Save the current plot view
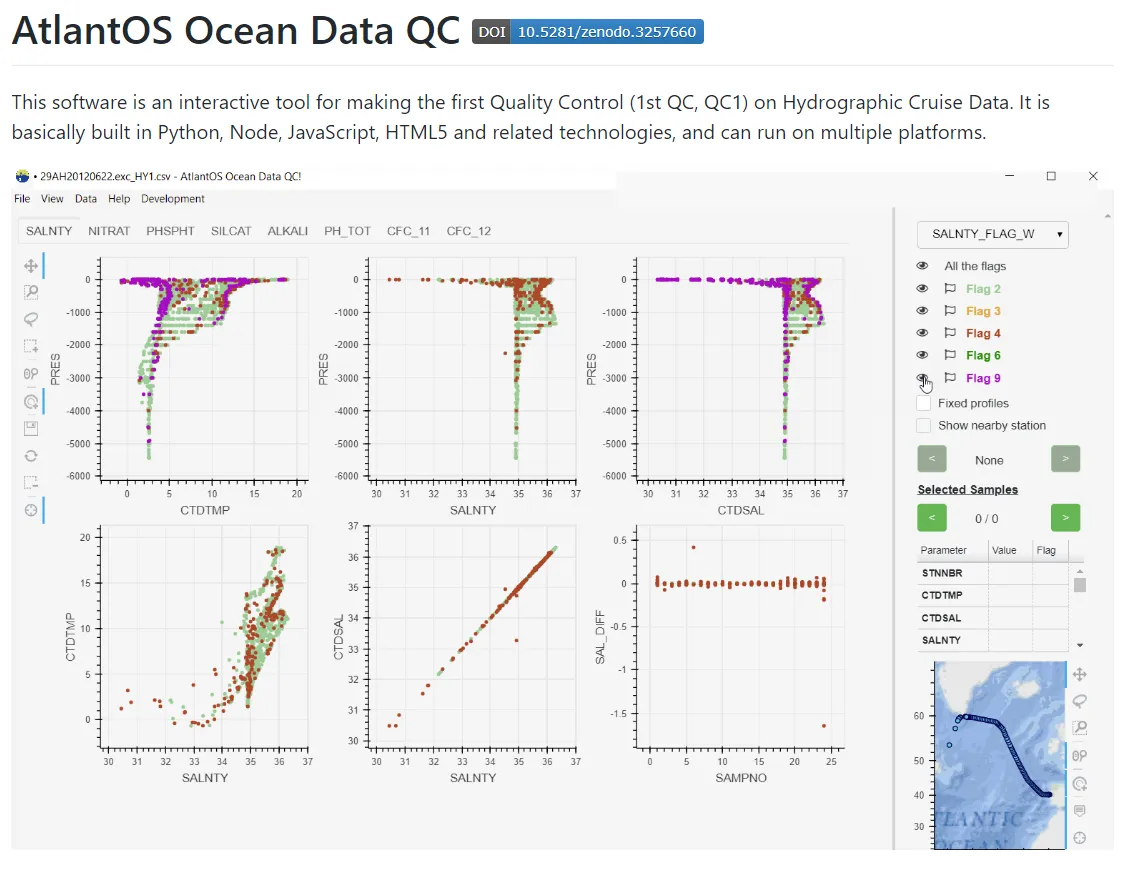This screenshot has width=1137, height=881. [x=31, y=427]
